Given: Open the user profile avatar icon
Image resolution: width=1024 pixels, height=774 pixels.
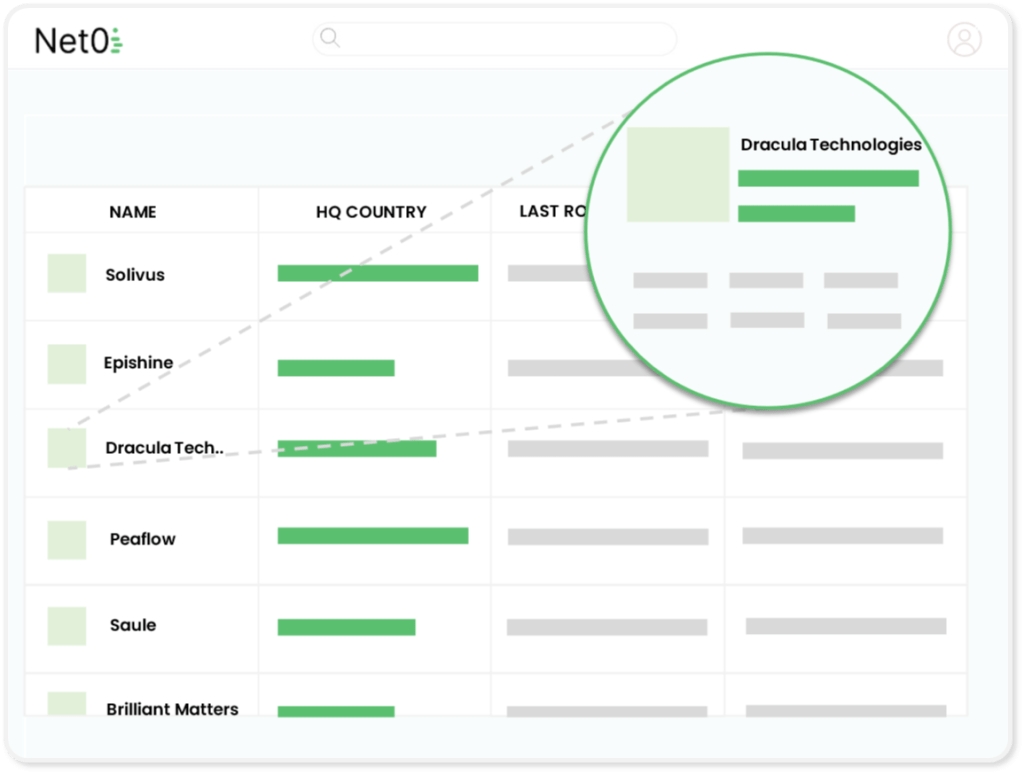Looking at the screenshot, I should (963, 40).
